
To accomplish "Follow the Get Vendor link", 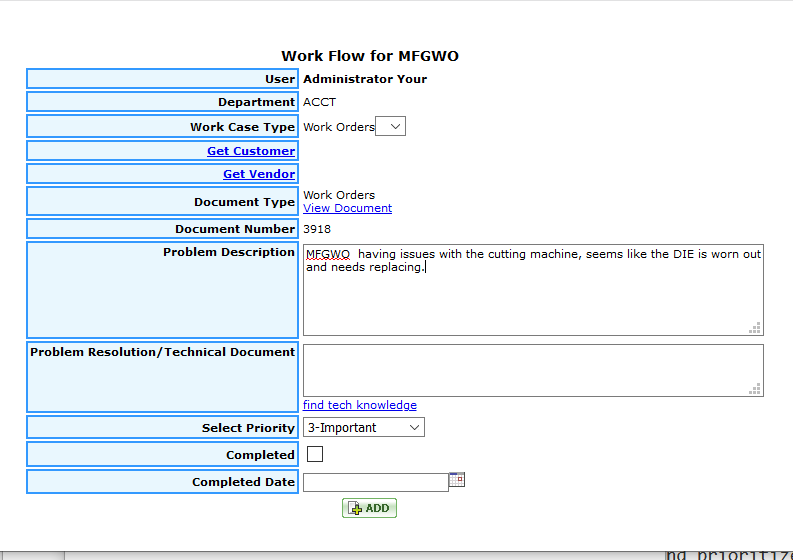I will [259, 174].
